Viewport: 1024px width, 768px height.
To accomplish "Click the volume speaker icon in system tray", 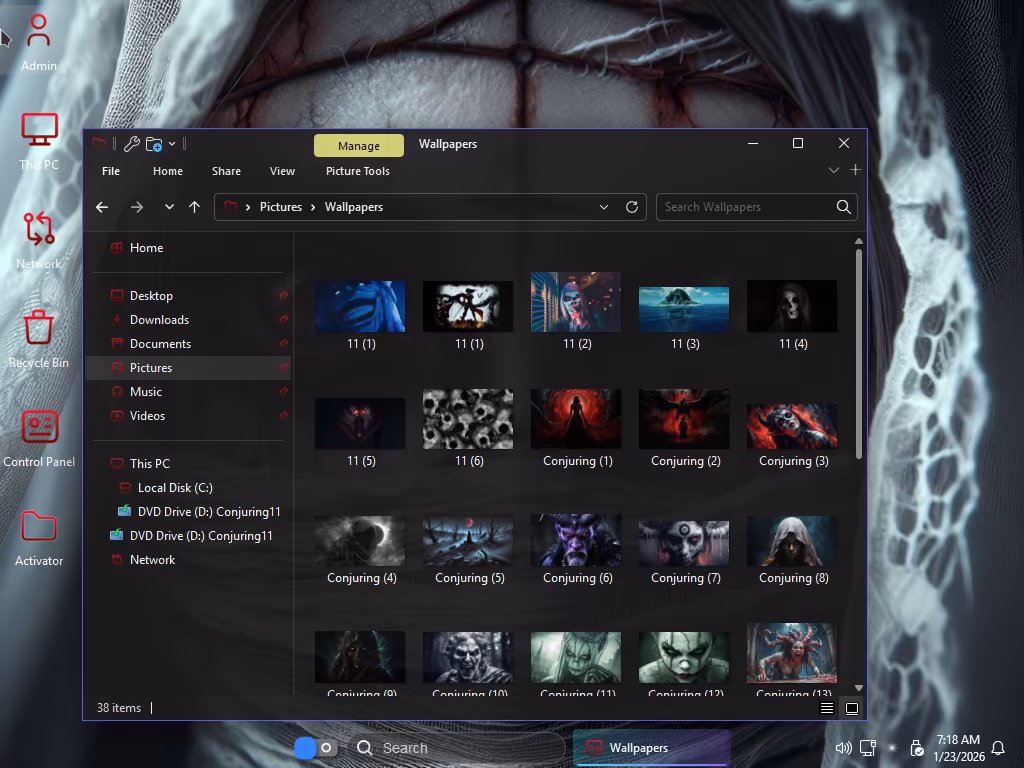I will pyautogui.click(x=843, y=748).
